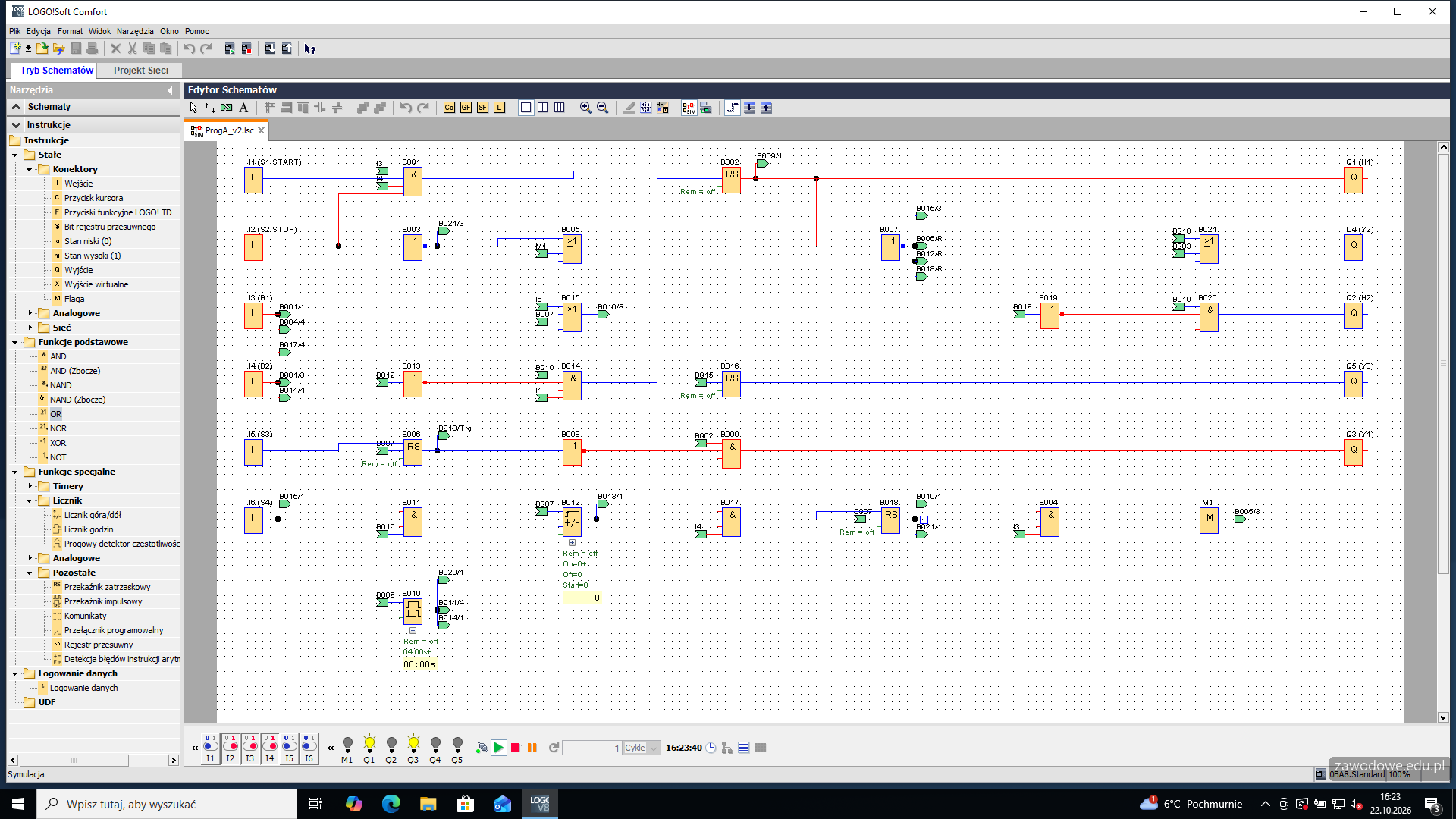Expand the Analogowe folder under Stałe
This screenshot has width=1456, height=819.
[x=30, y=313]
